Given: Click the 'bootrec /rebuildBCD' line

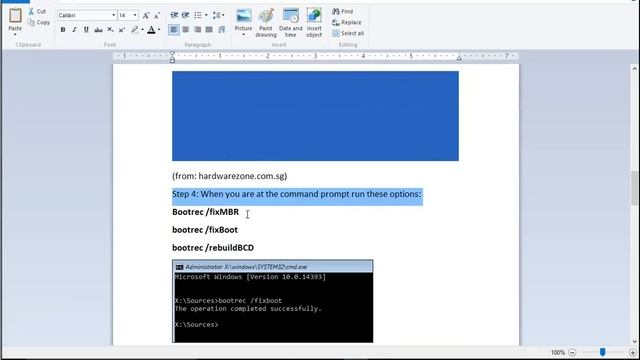Looking at the screenshot, I should tap(213, 248).
